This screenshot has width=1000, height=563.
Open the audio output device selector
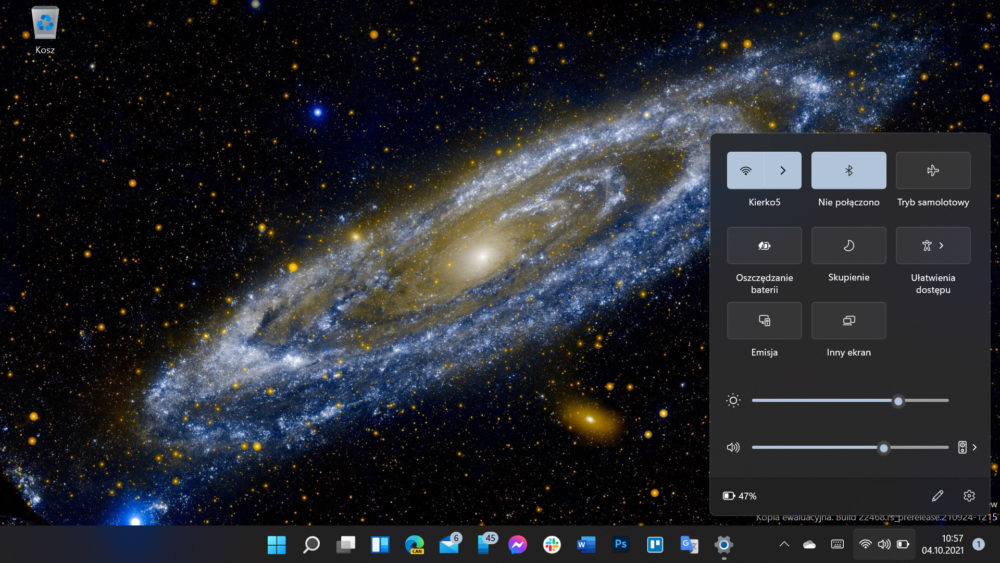(x=967, y=448)
